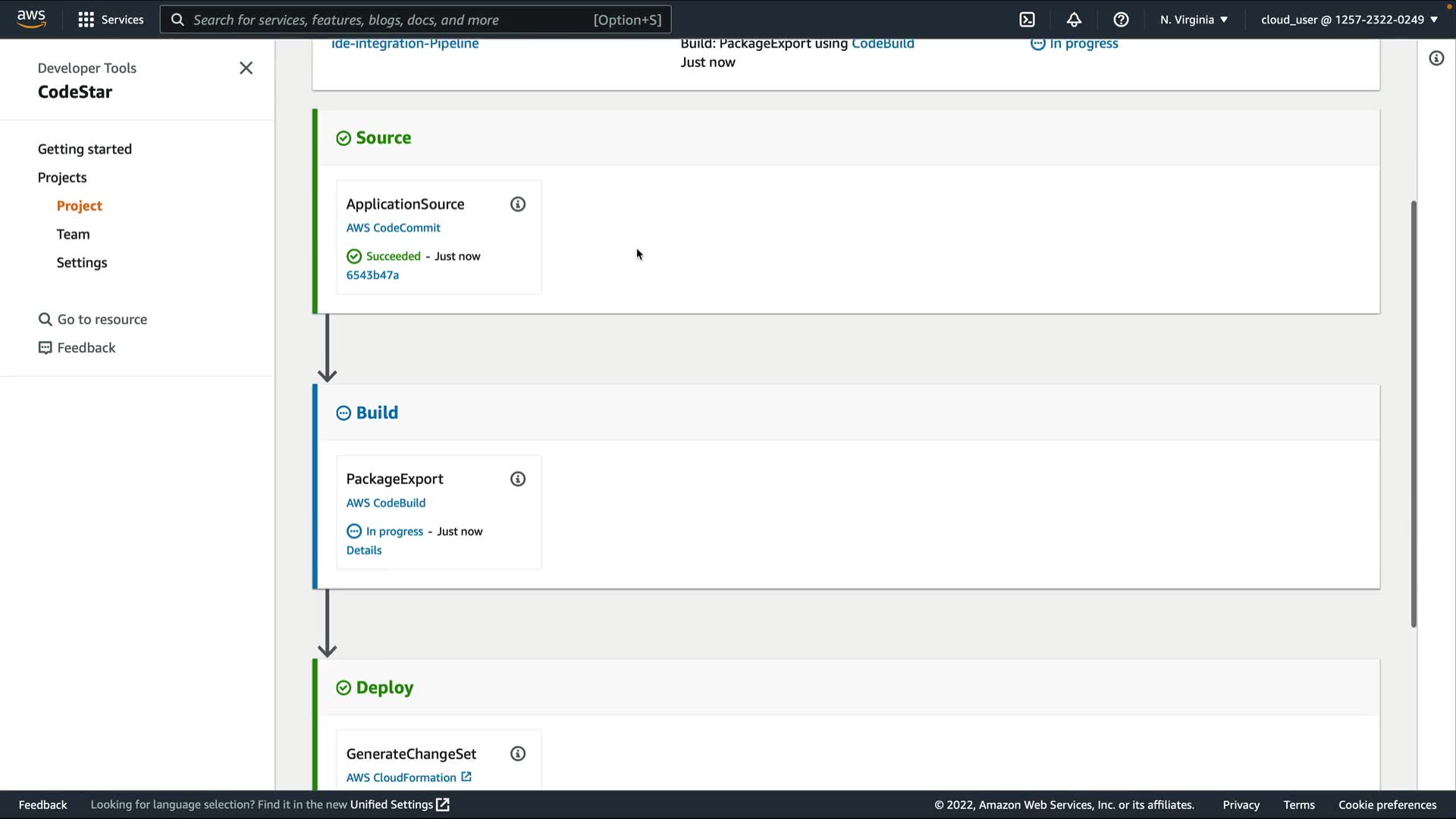The height and width of the screenshot is (819, 1456).
Task: Open the help question mark icon
Action: click(x=1121, y=20)
